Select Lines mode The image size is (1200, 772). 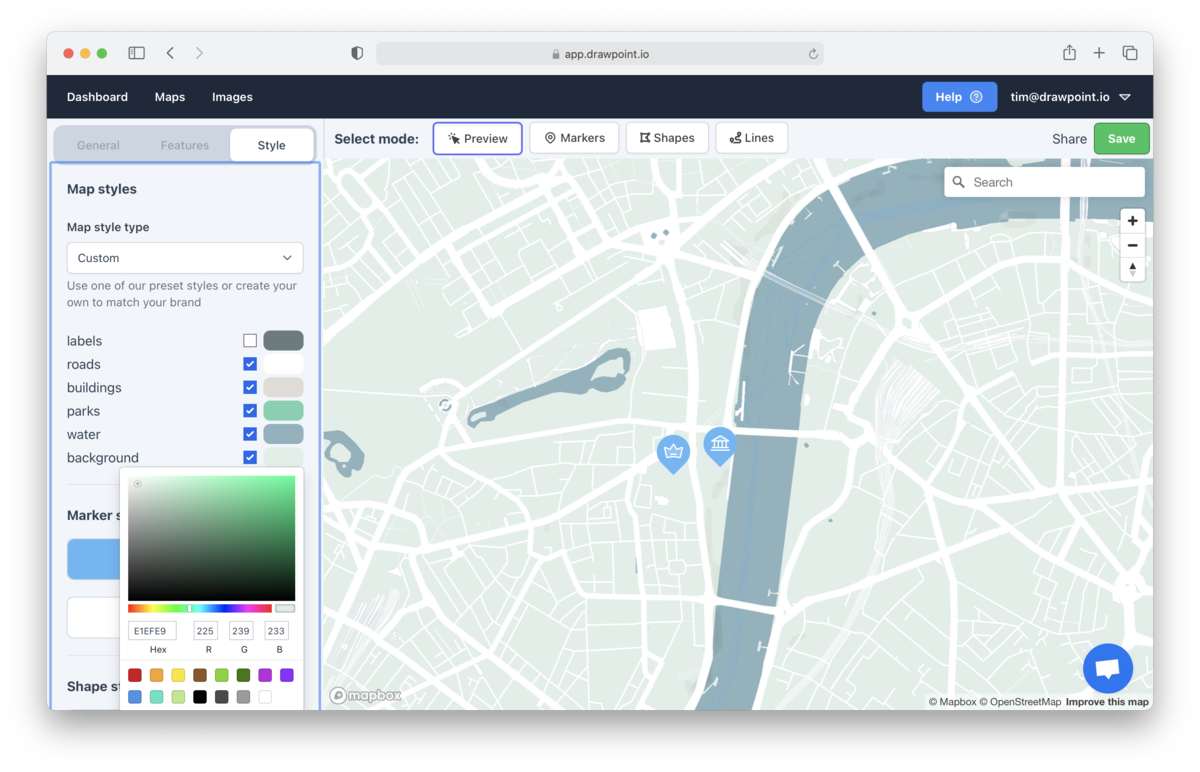pyautogui.click(x=752, y=138)
